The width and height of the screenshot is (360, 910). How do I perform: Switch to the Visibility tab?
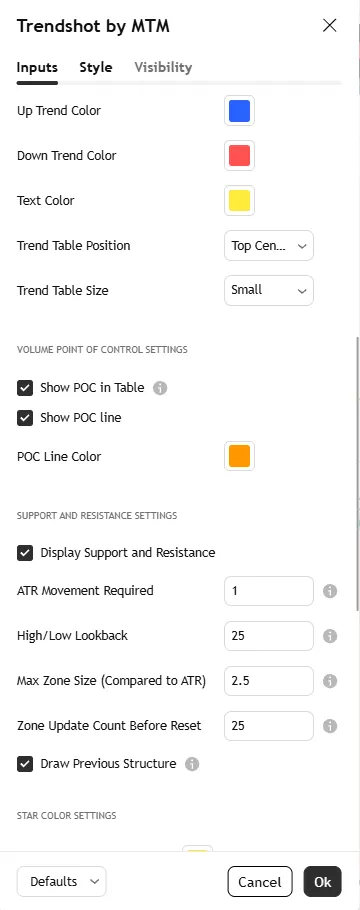tap(163, 67)
